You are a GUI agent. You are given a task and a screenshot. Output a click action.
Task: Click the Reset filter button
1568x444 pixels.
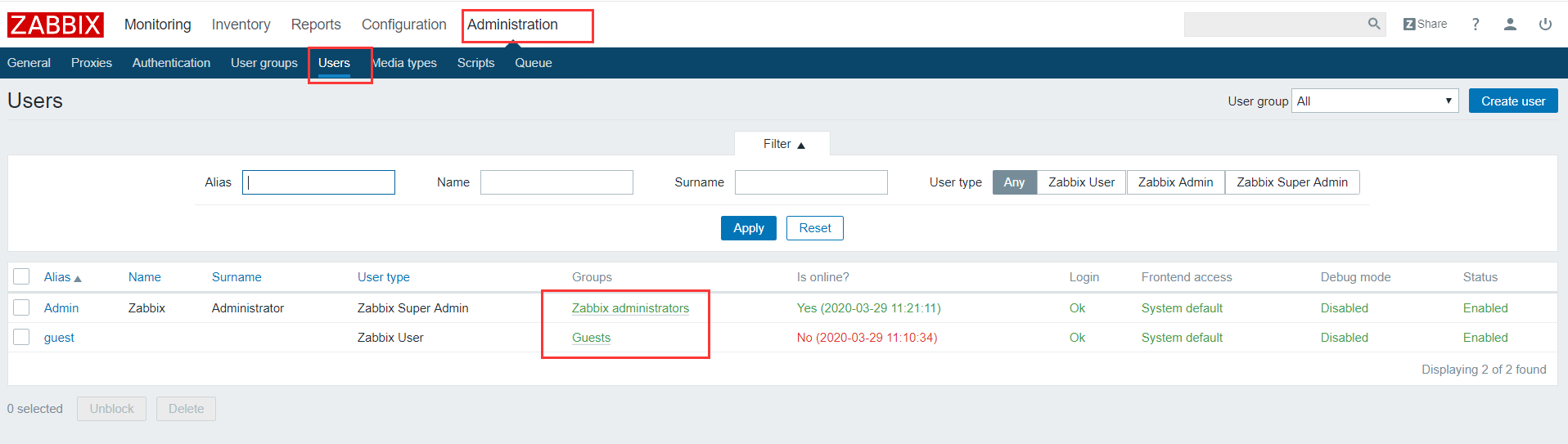[x=815, y=228]
